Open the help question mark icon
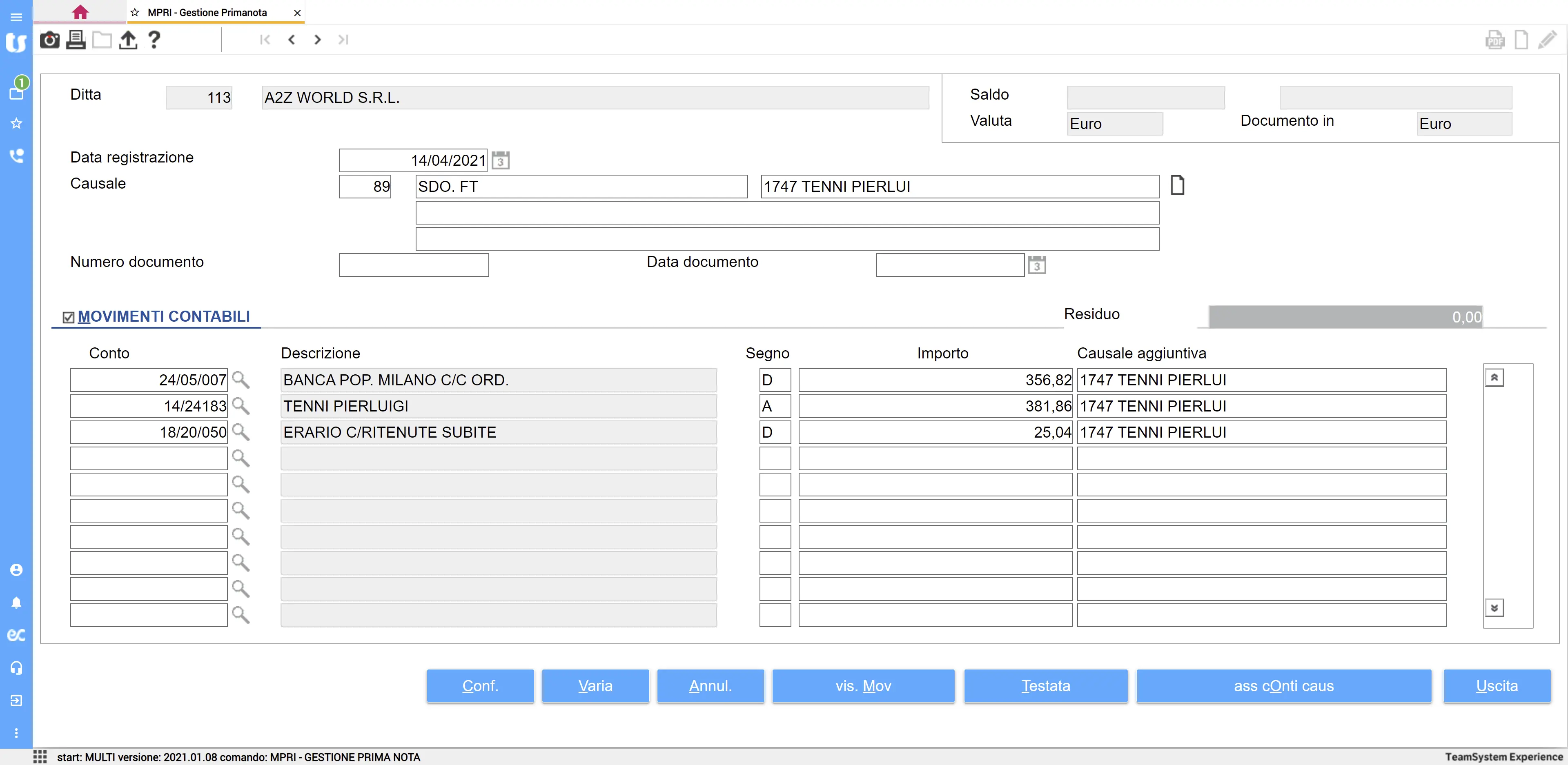1568x765 pixels. click(154, 40)
